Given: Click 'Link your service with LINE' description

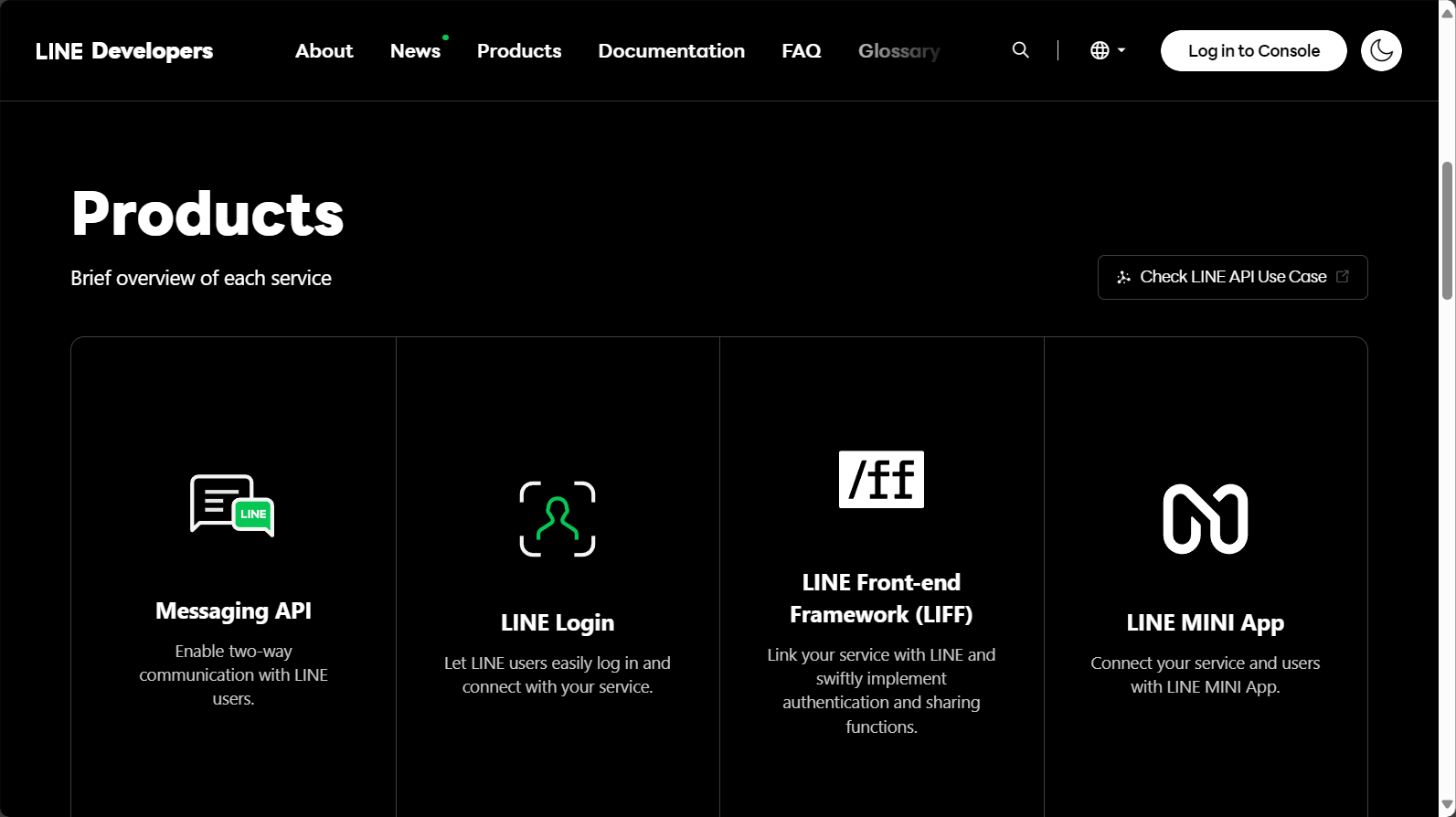Looking at the screenshot, I should coord(881,691).
